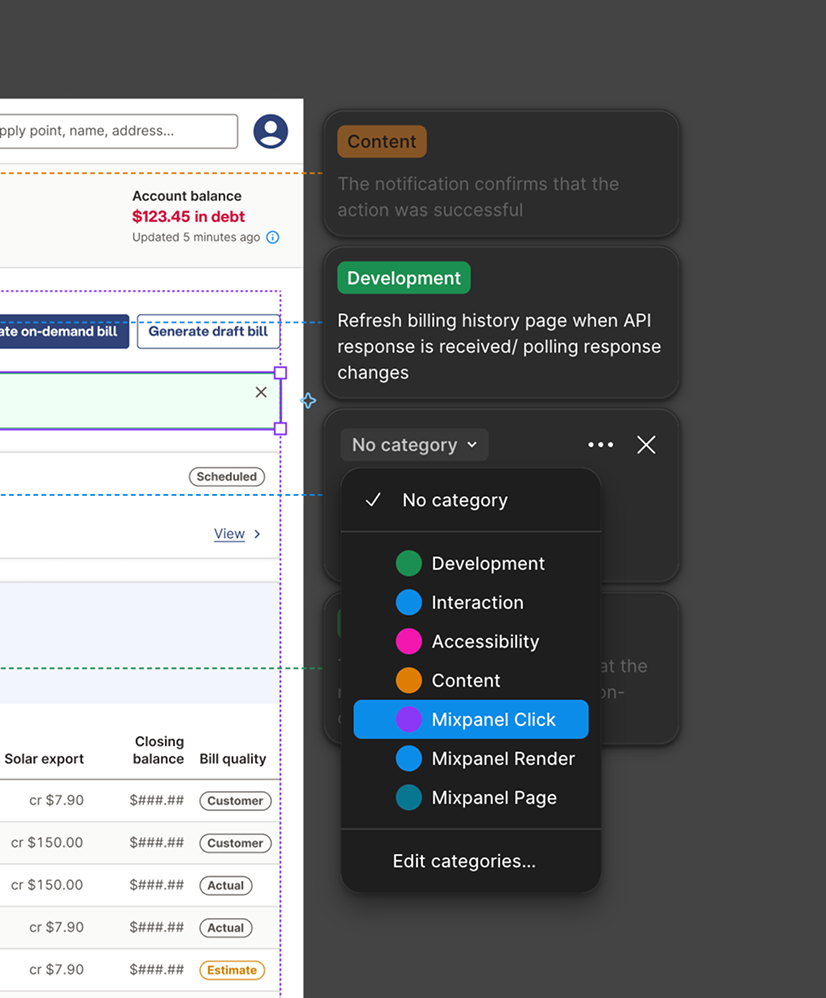Click the sparkle icon beside the selected frame
Viewport: 826px width, 998px height.
308,401
